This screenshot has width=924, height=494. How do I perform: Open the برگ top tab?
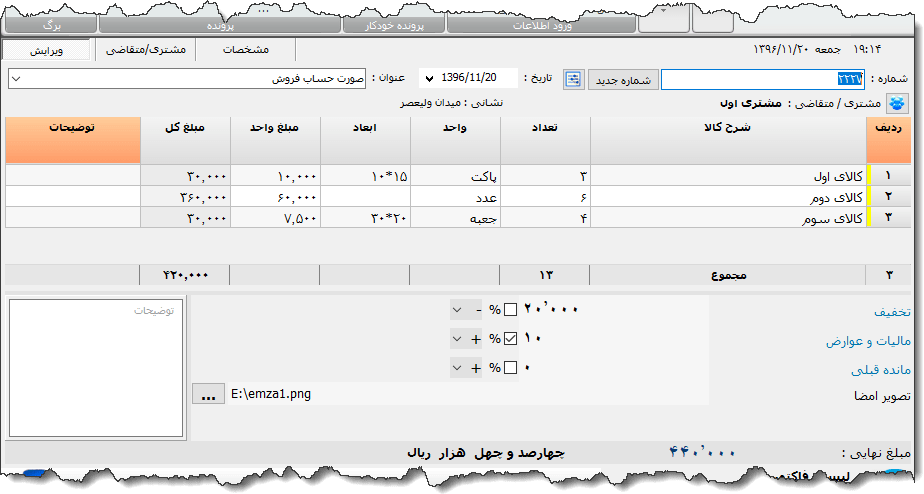click(x=51, y=25)
